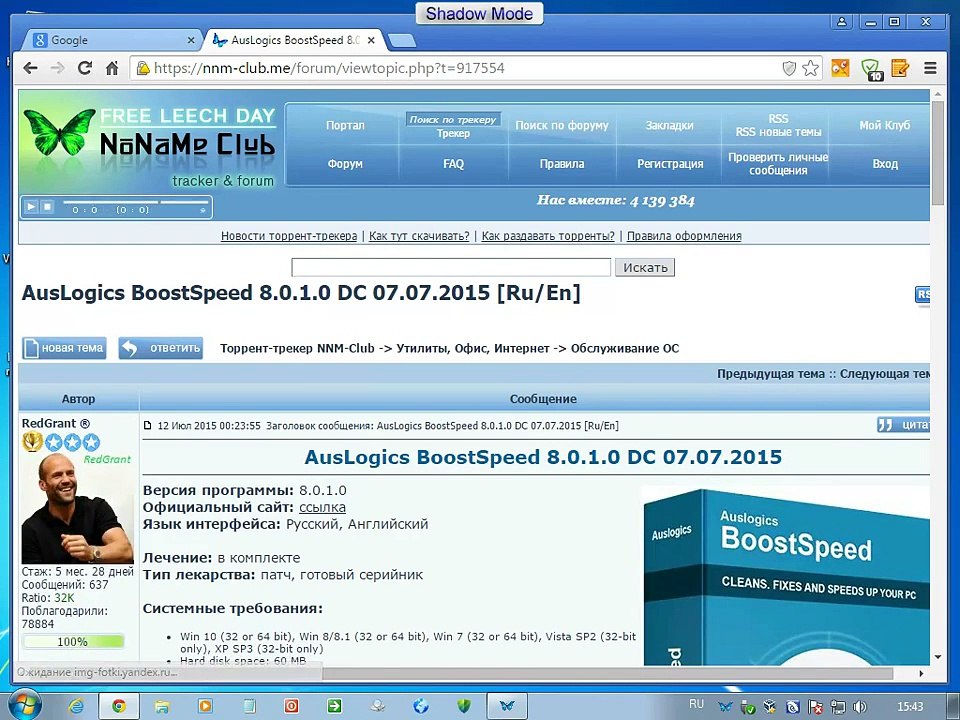Viewport: 960px width, 720px height.
Task: Open Мой Клуб menu item
Action: tap(885, 126)
